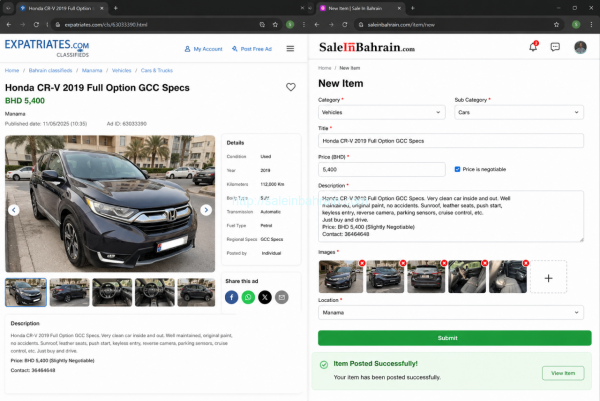Share ad by email icon
The height and width of the screenshot is (401, 600).
pos(282,297)
